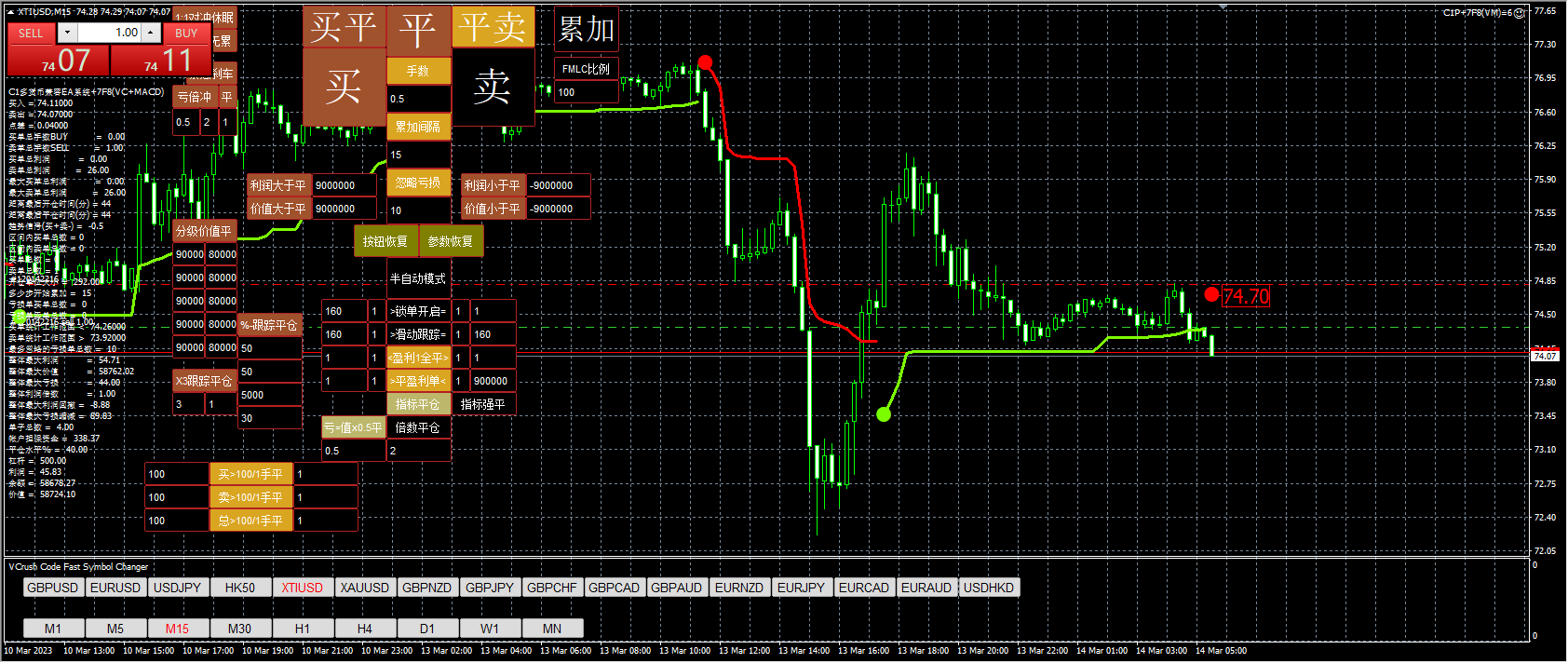1568x663 pixels.
Task: Collapse the one-click trading panel arrow beside XTIUSD,M15
Action: click(10, 12)
